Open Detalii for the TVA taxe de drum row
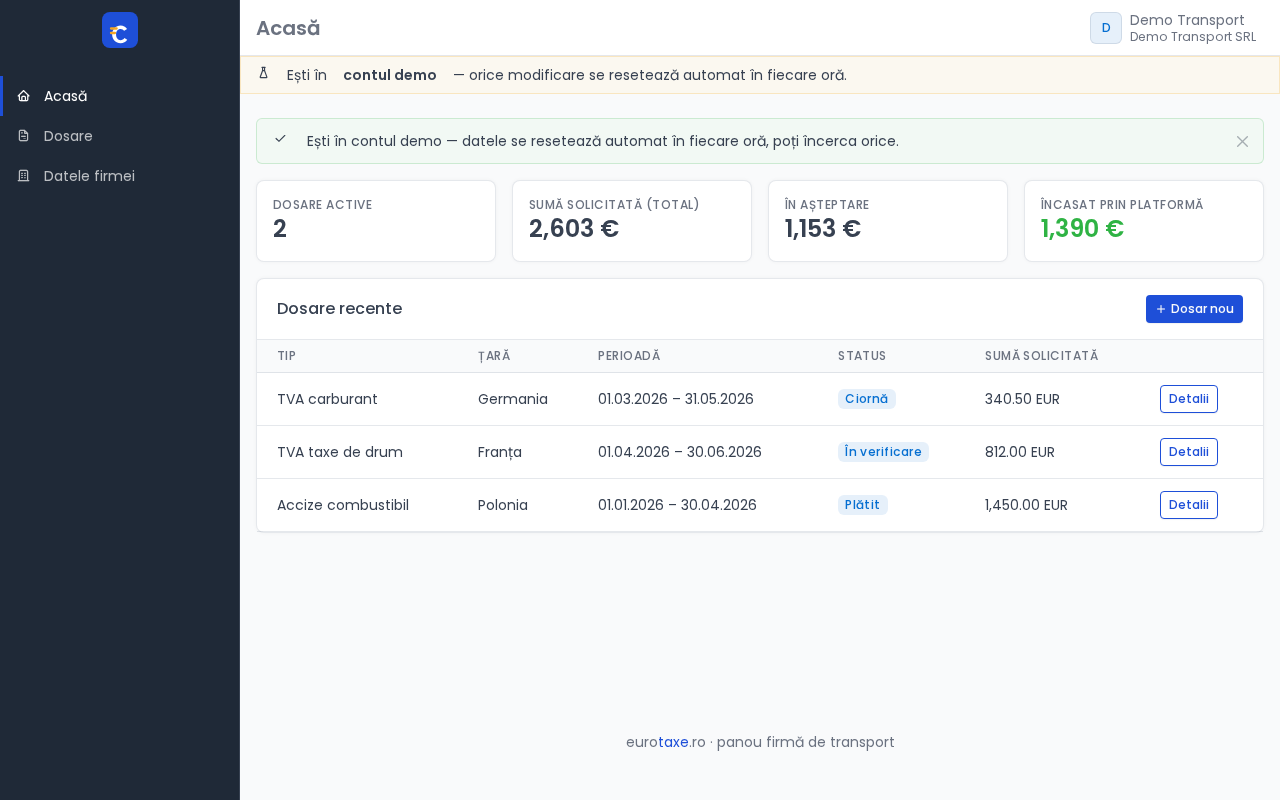 click(1189, 452)
